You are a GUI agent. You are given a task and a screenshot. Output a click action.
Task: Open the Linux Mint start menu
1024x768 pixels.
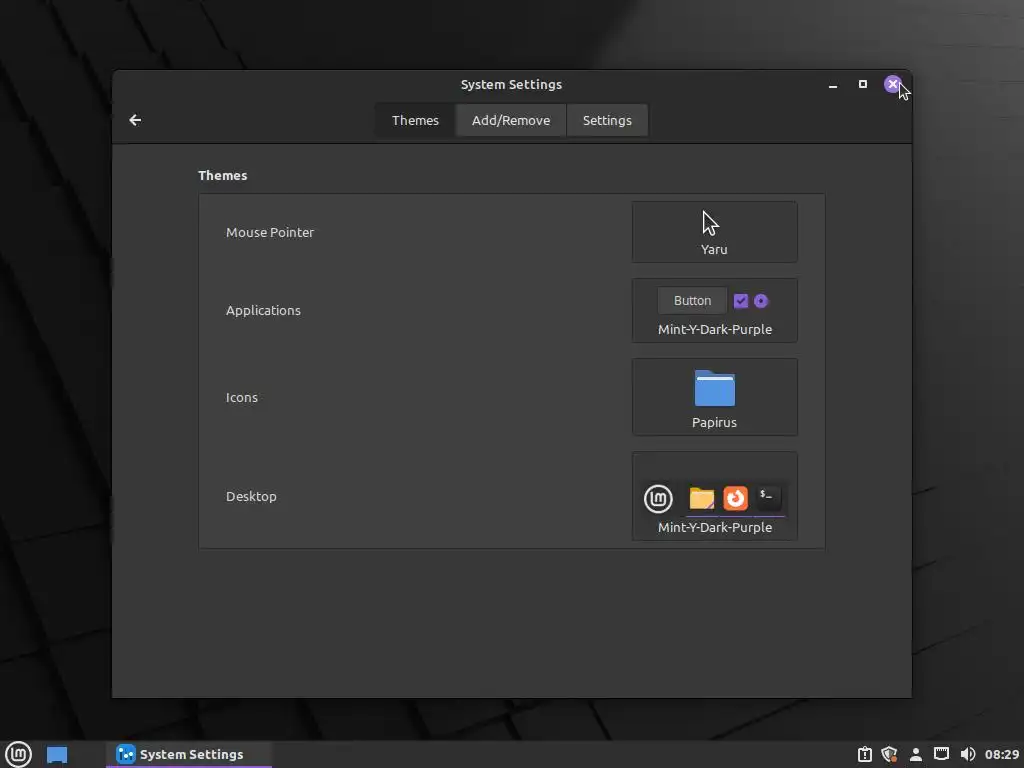point(18,754)
